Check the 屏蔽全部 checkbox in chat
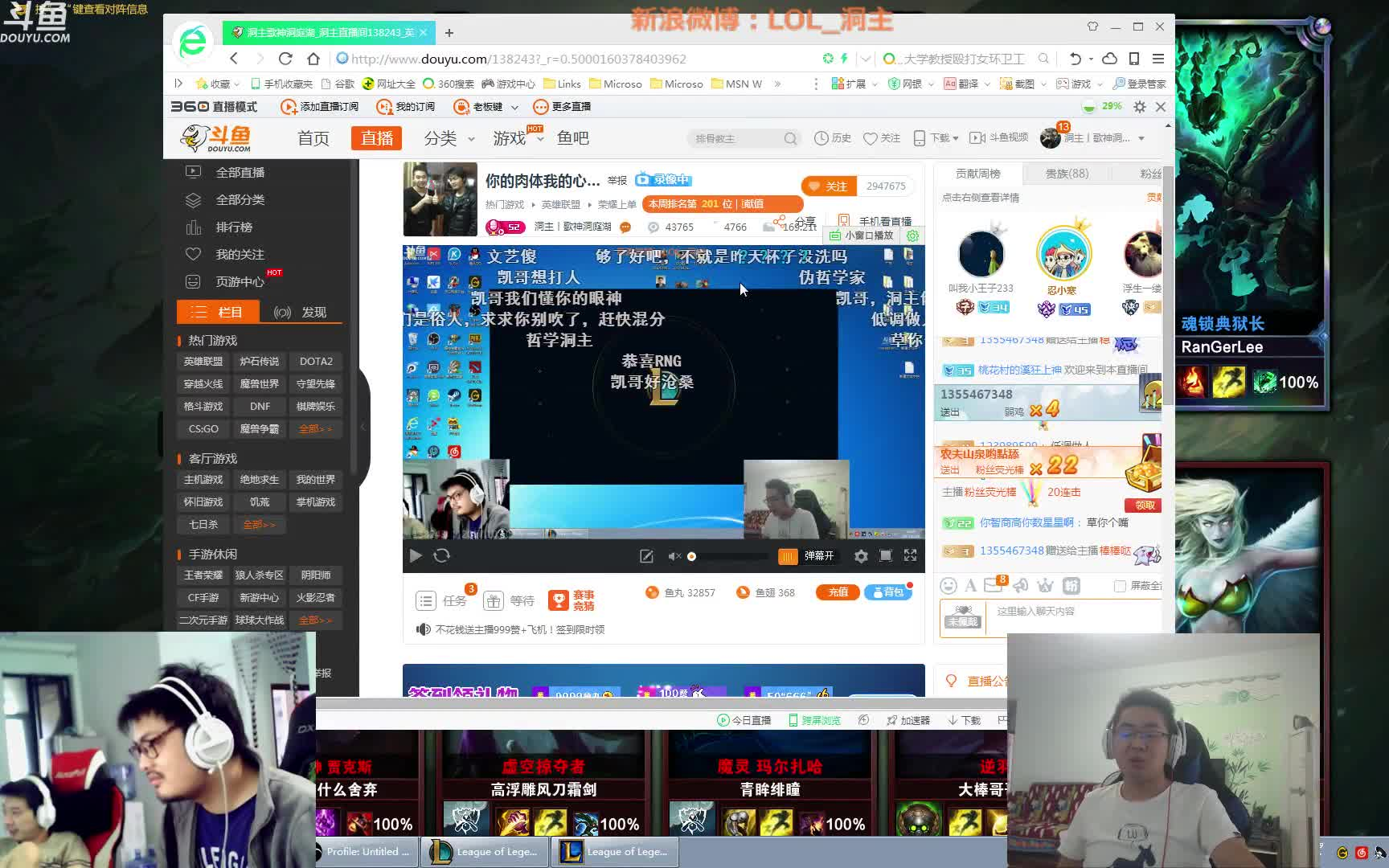The height and width of the screenshot is (868, 1389). point(1120,586)
